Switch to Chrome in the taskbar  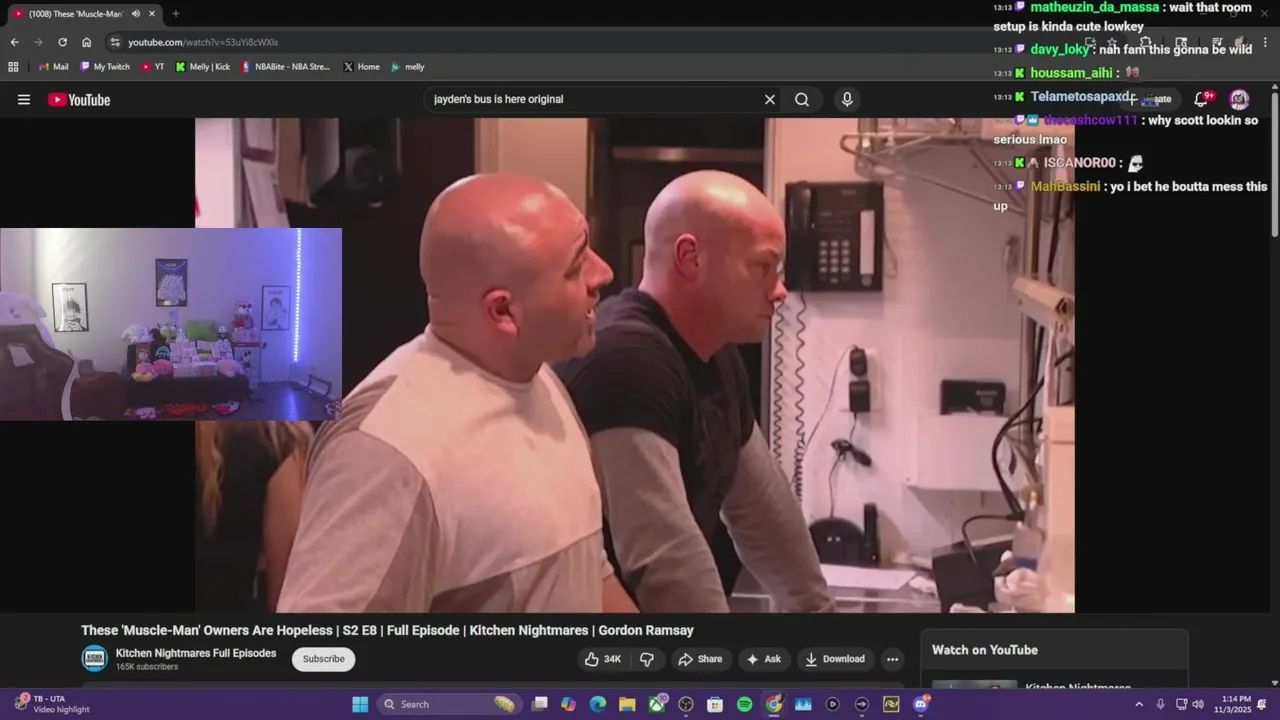774,704
